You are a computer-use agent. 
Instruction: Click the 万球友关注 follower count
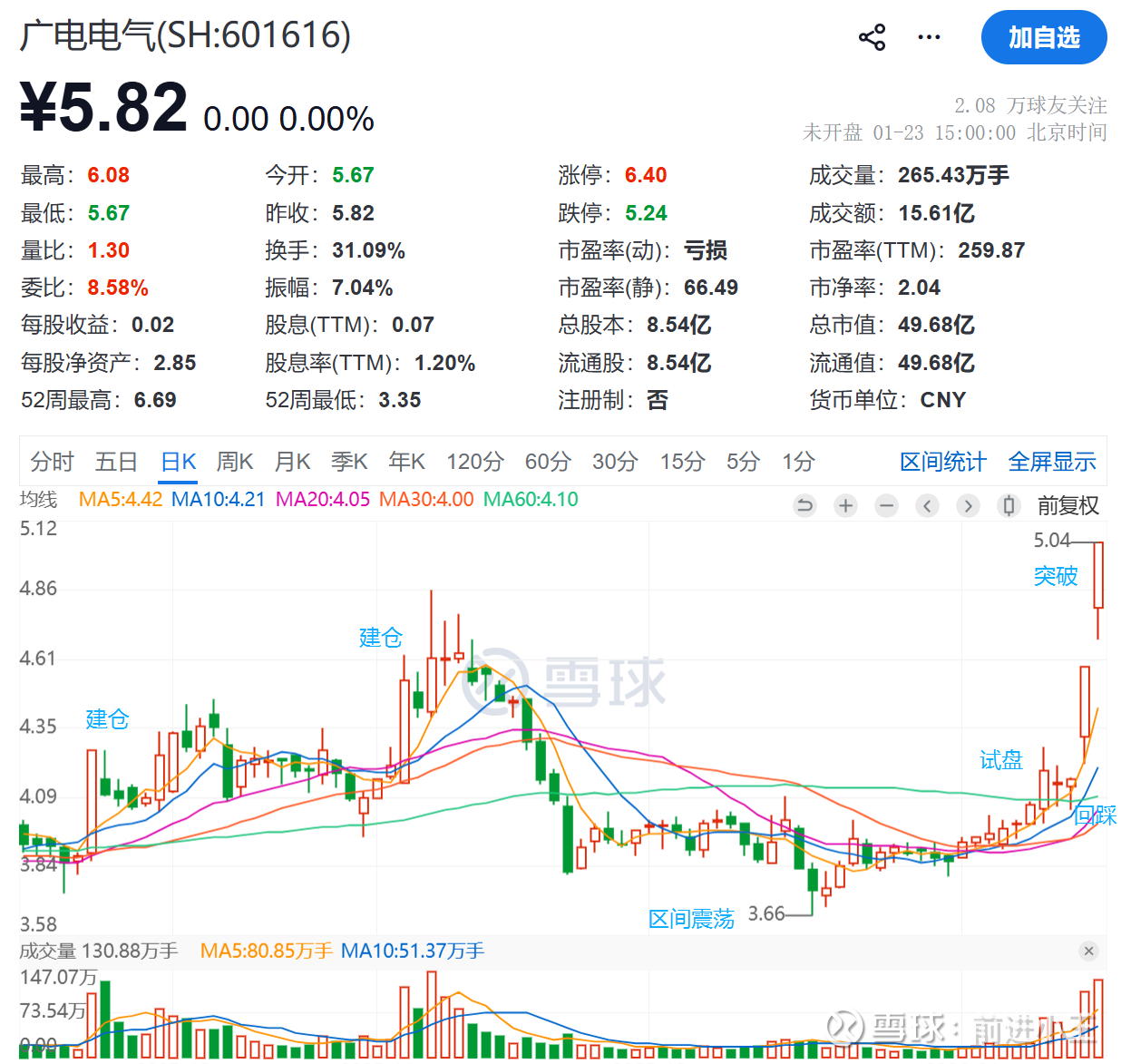click(x=1030, y=105)
